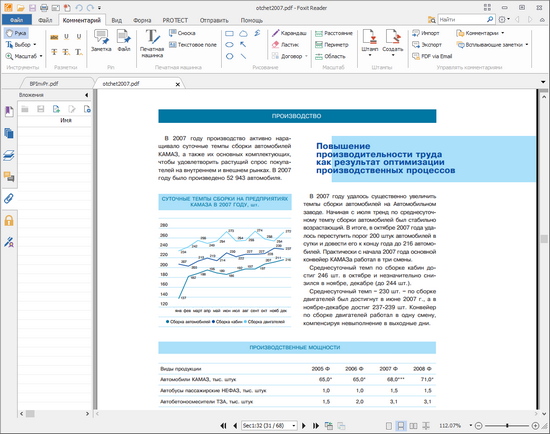Click the highlight text markup icon
Image resolution: width=550 pixels, height=434 pixels.
click(x=54, y=37)
